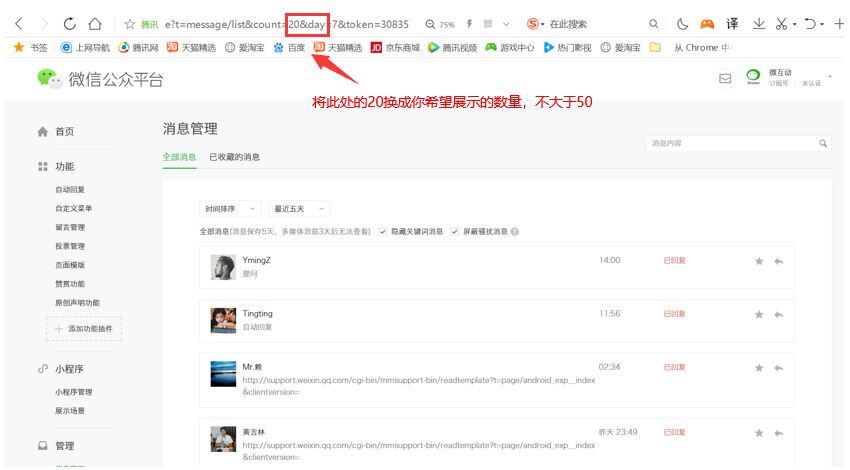Toggle the 屏蔽骚扰消息 checkbox

click(454, 232)
